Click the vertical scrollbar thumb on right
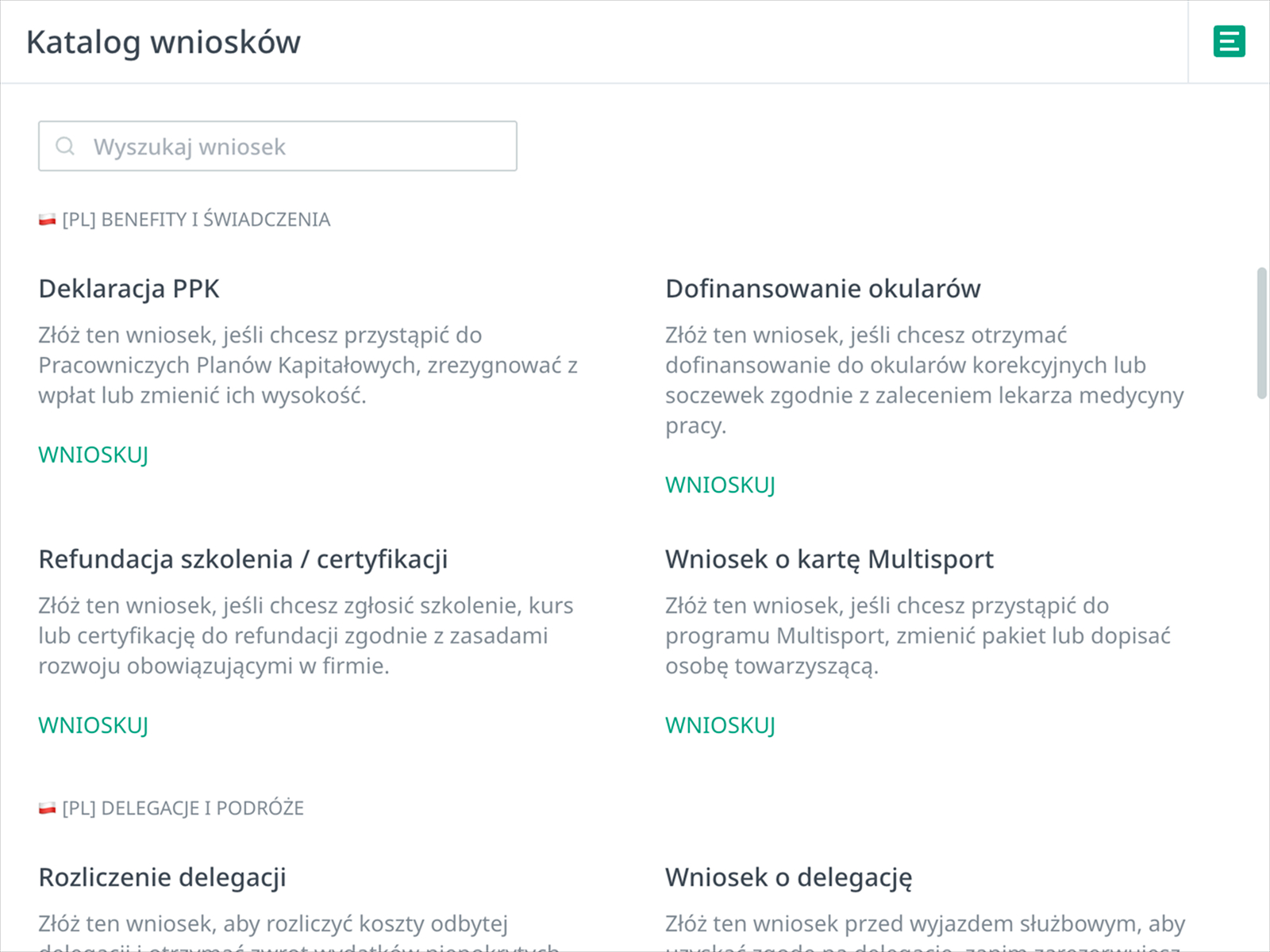The image size is (1270, 952). (1262, 333)
